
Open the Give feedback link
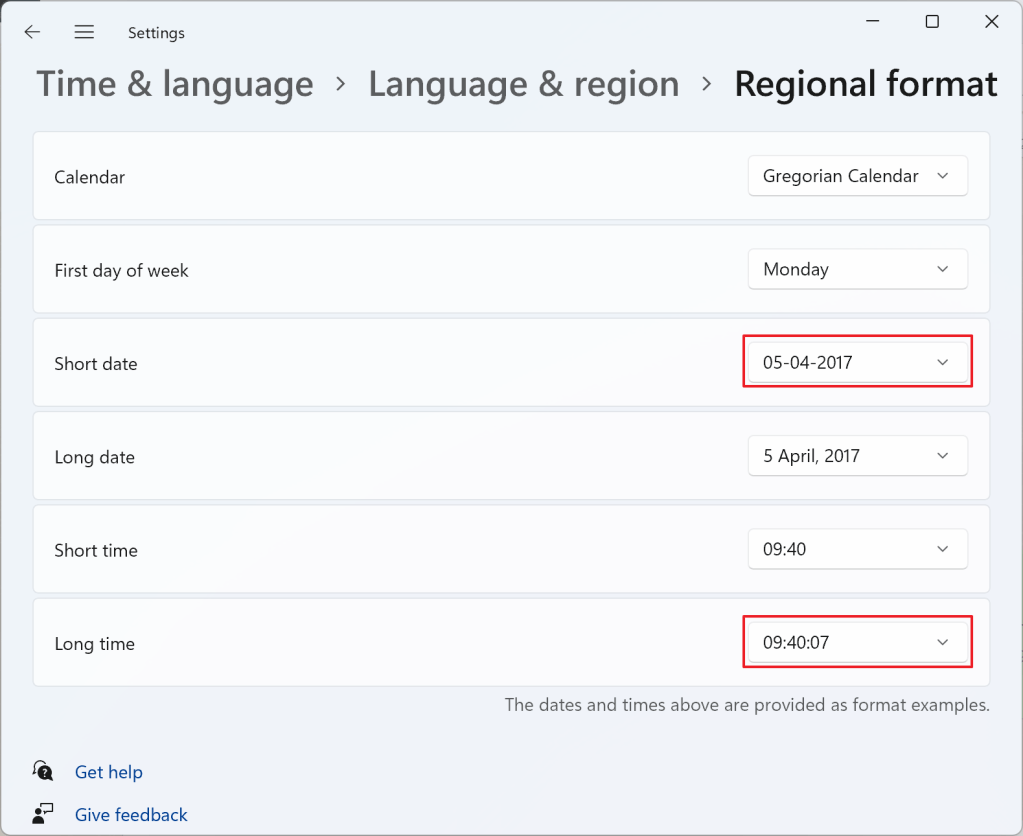click(x=131, y=815)
